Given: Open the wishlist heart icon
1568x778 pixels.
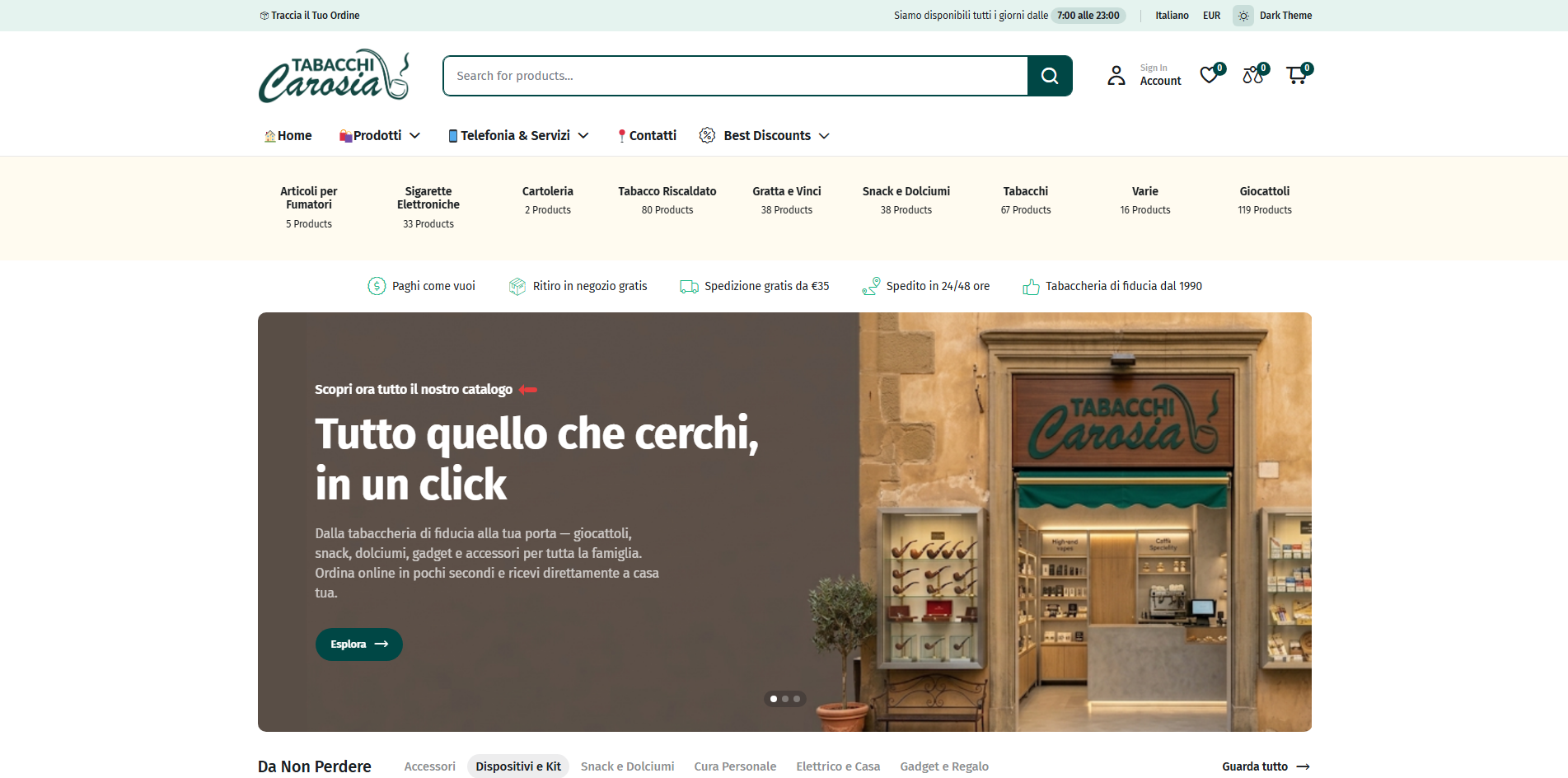Looking at the screenshot, I should tap(1209, 75).
